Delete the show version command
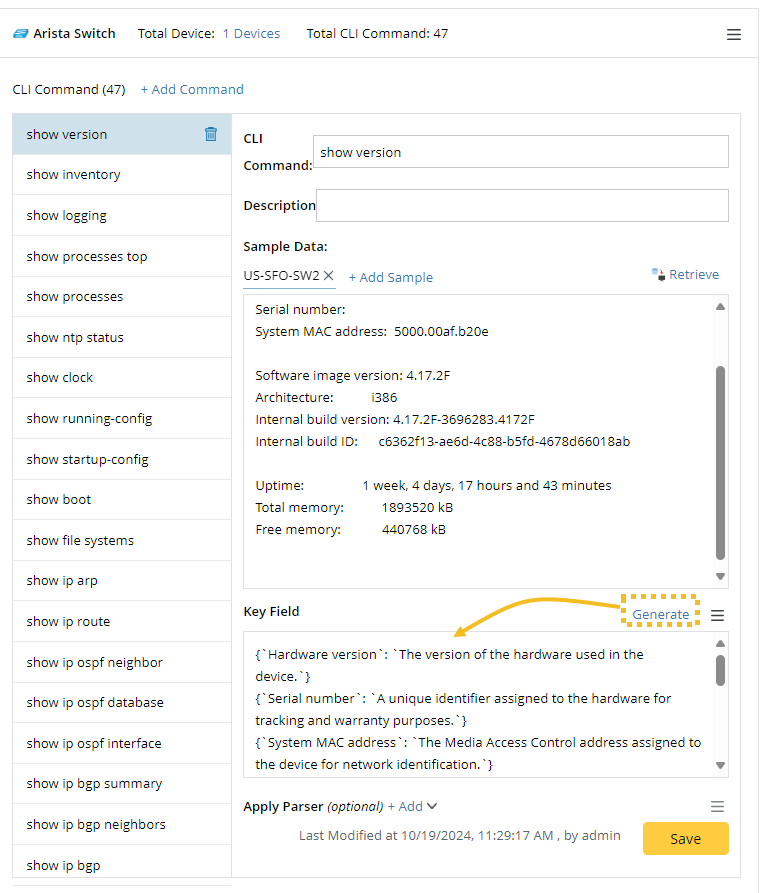771x893 pixels. pyautogui.click(x=211, y=134)
